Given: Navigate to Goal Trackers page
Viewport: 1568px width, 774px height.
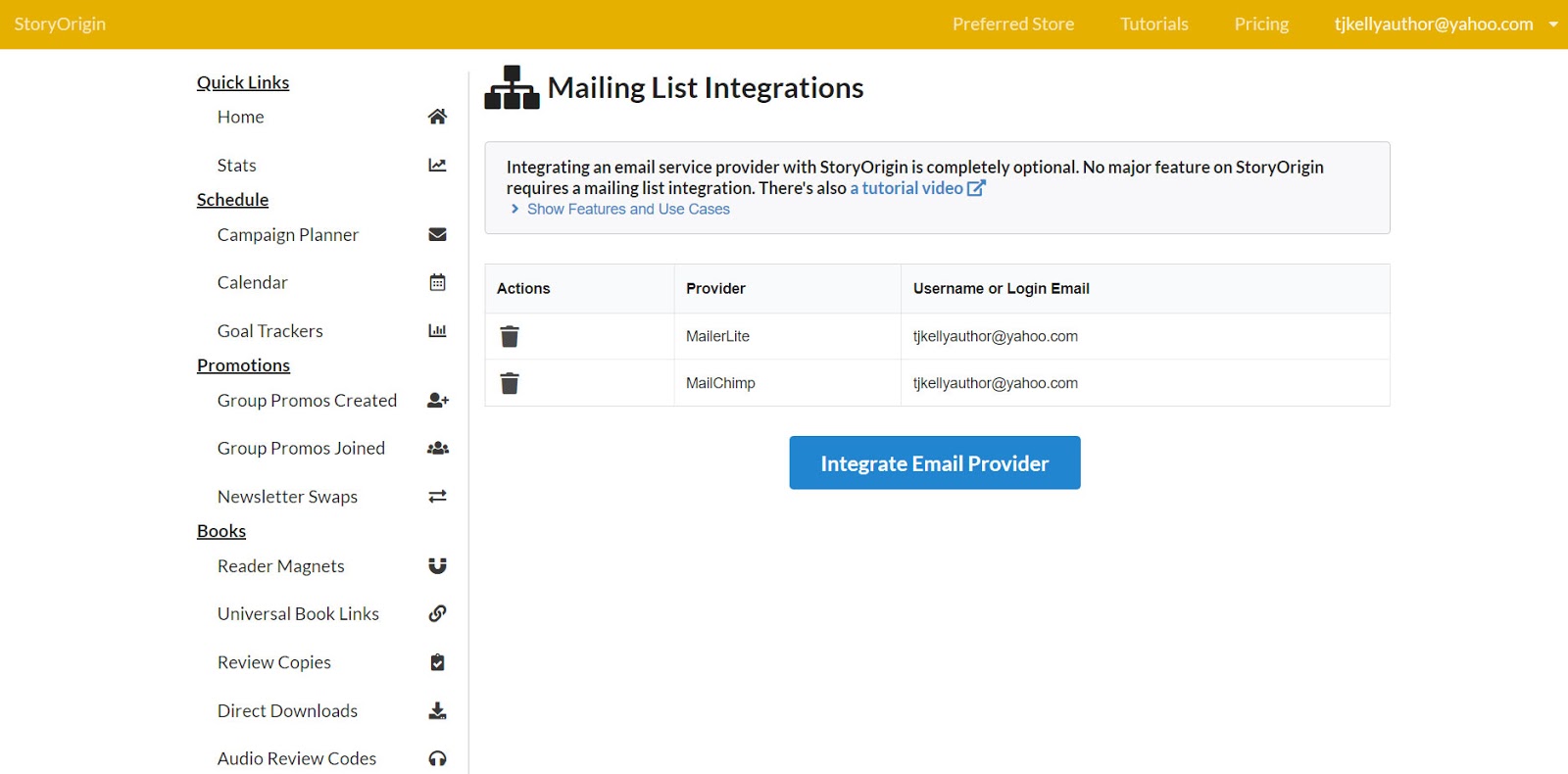Looking at the screenshot, I should pyautogui.click(x=269, y=331).
